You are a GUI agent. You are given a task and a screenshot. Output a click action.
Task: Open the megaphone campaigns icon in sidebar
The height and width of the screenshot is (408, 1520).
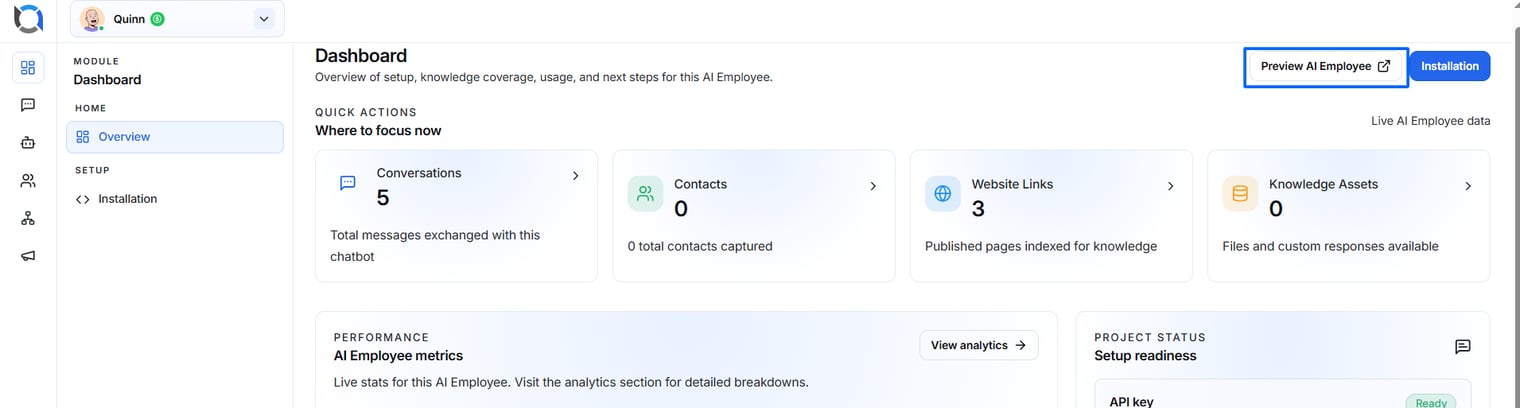(x=28, y=256)
